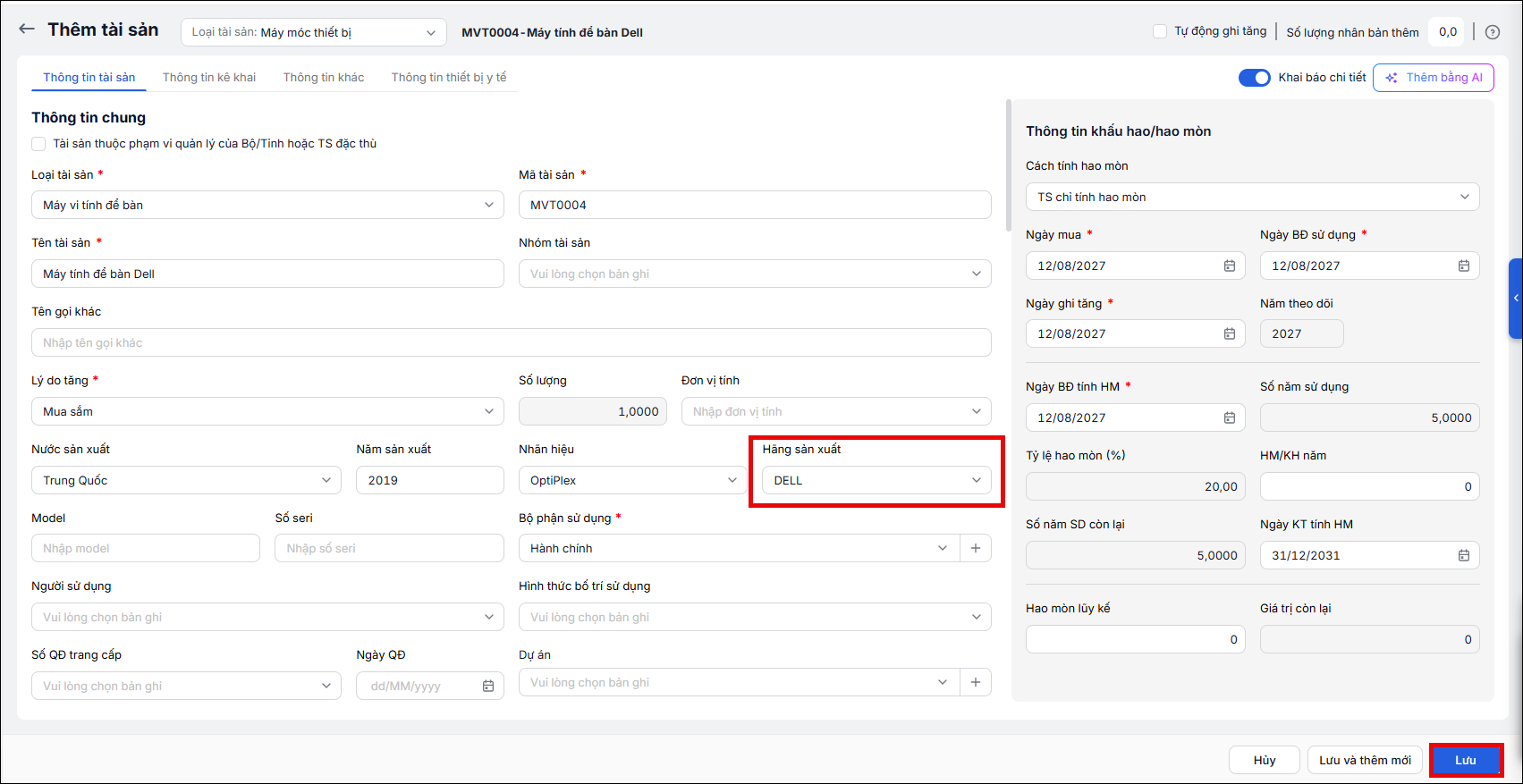The width and height of the screenshot is (1523, 784).
Task: Open Nhãn hiệu OptiPlex dropdown
Action: coord(632,480)
